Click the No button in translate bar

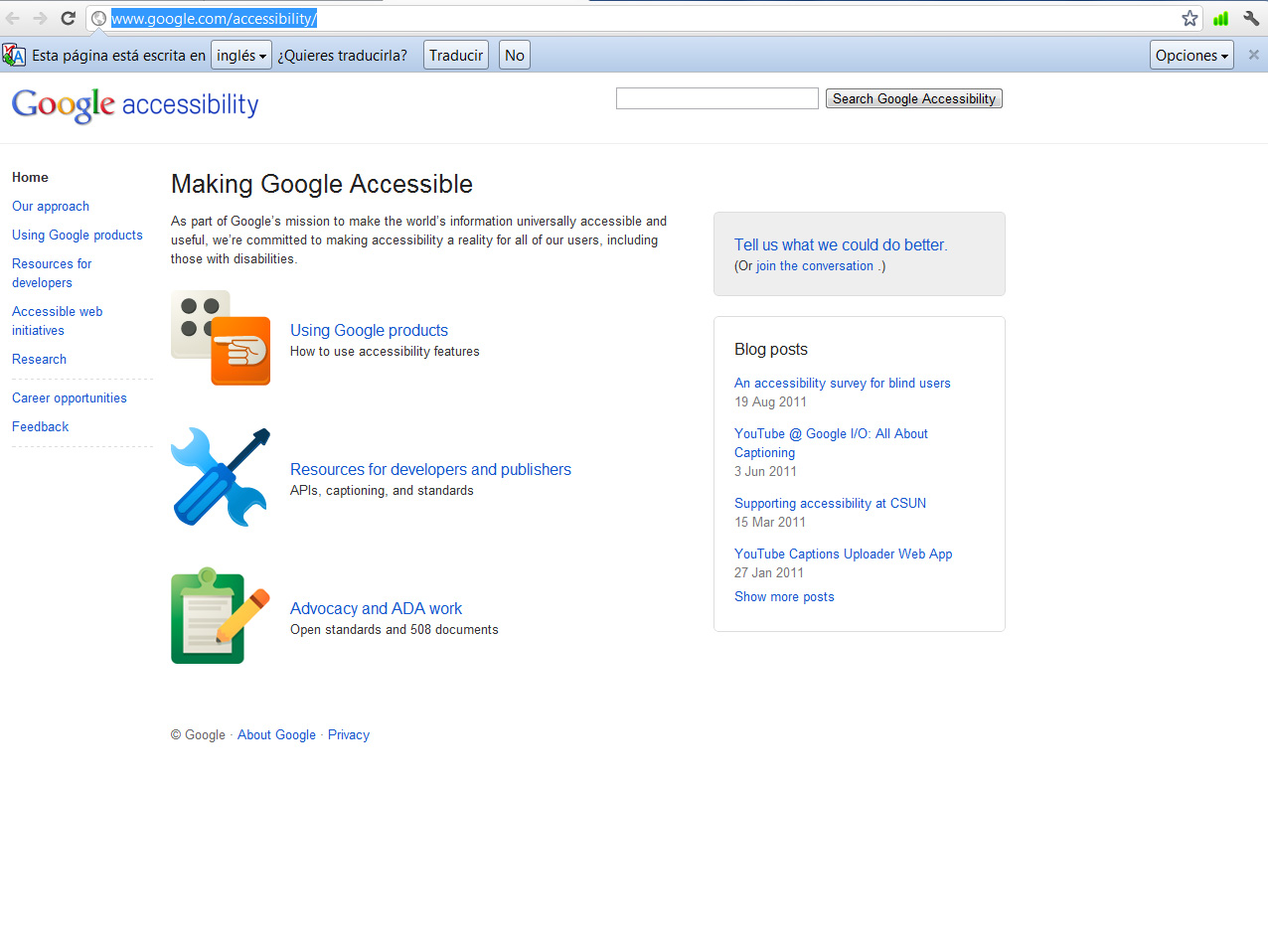[515, 56]
